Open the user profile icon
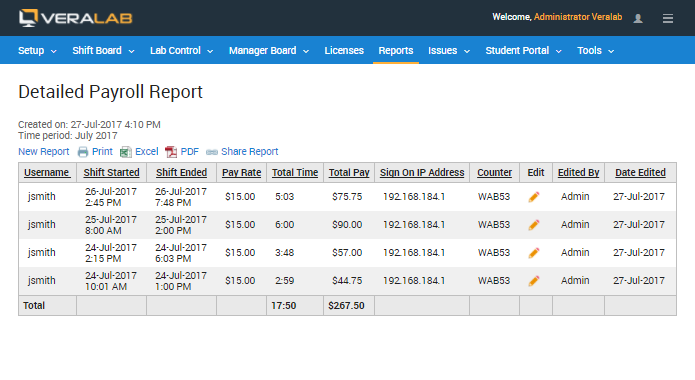The height and width of the screenshot is (380, 695). tap(638, 18)
